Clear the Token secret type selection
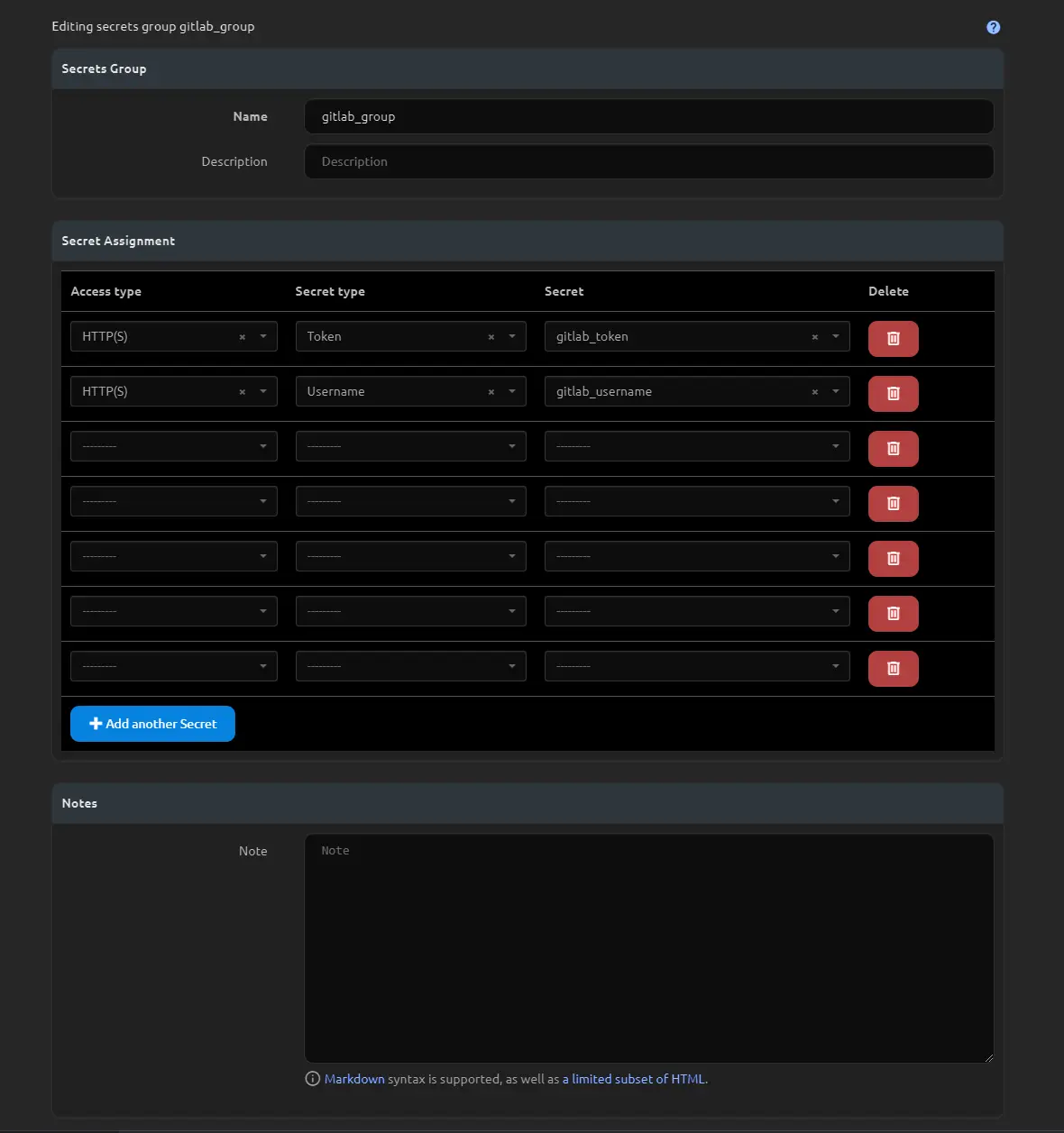The width and height of the screenshot is (1064, 1133). tap(491, 337)
